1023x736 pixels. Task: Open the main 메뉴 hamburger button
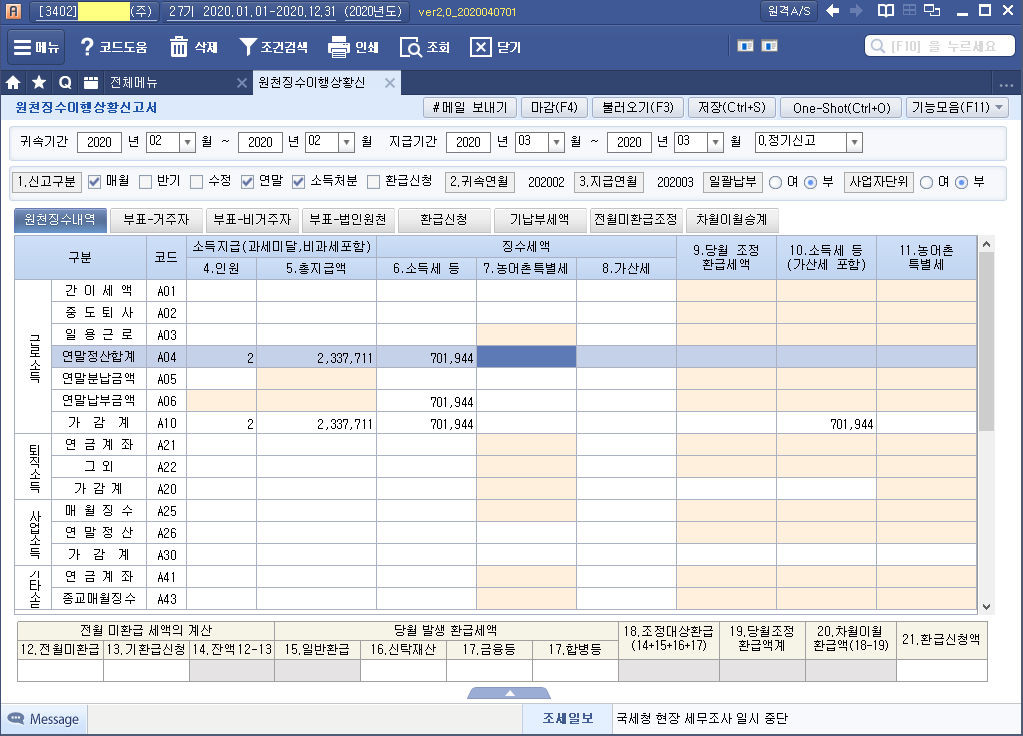[x=36, y=47]
